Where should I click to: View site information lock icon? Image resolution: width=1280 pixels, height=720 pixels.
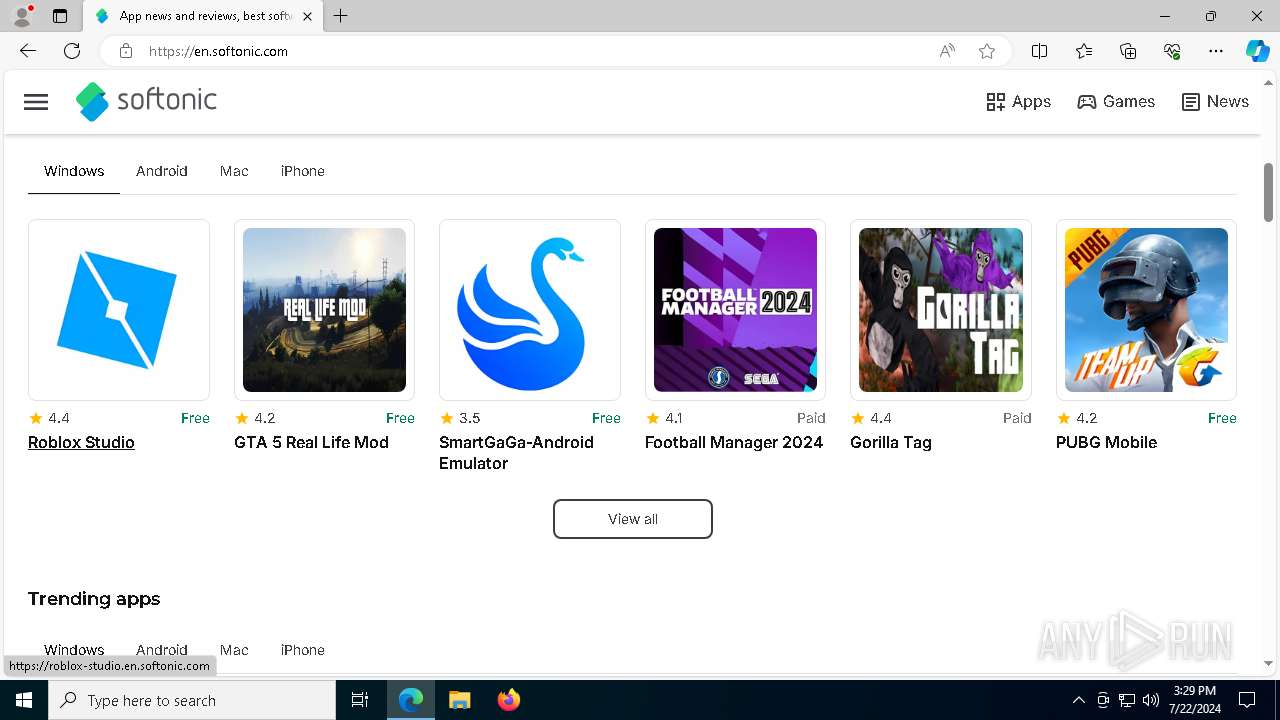[x=125, y=51]
